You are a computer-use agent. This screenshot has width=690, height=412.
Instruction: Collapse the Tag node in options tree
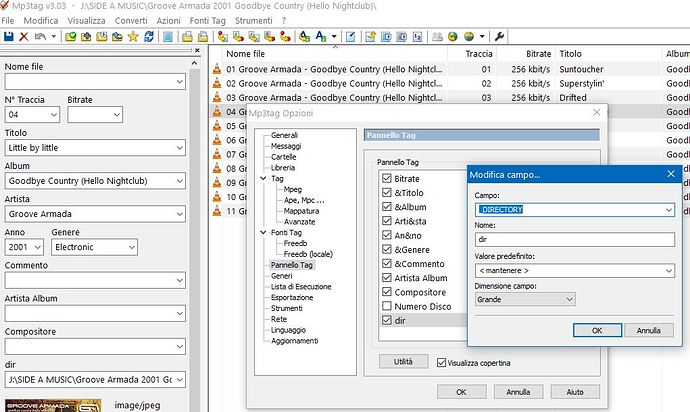point(263,178)
